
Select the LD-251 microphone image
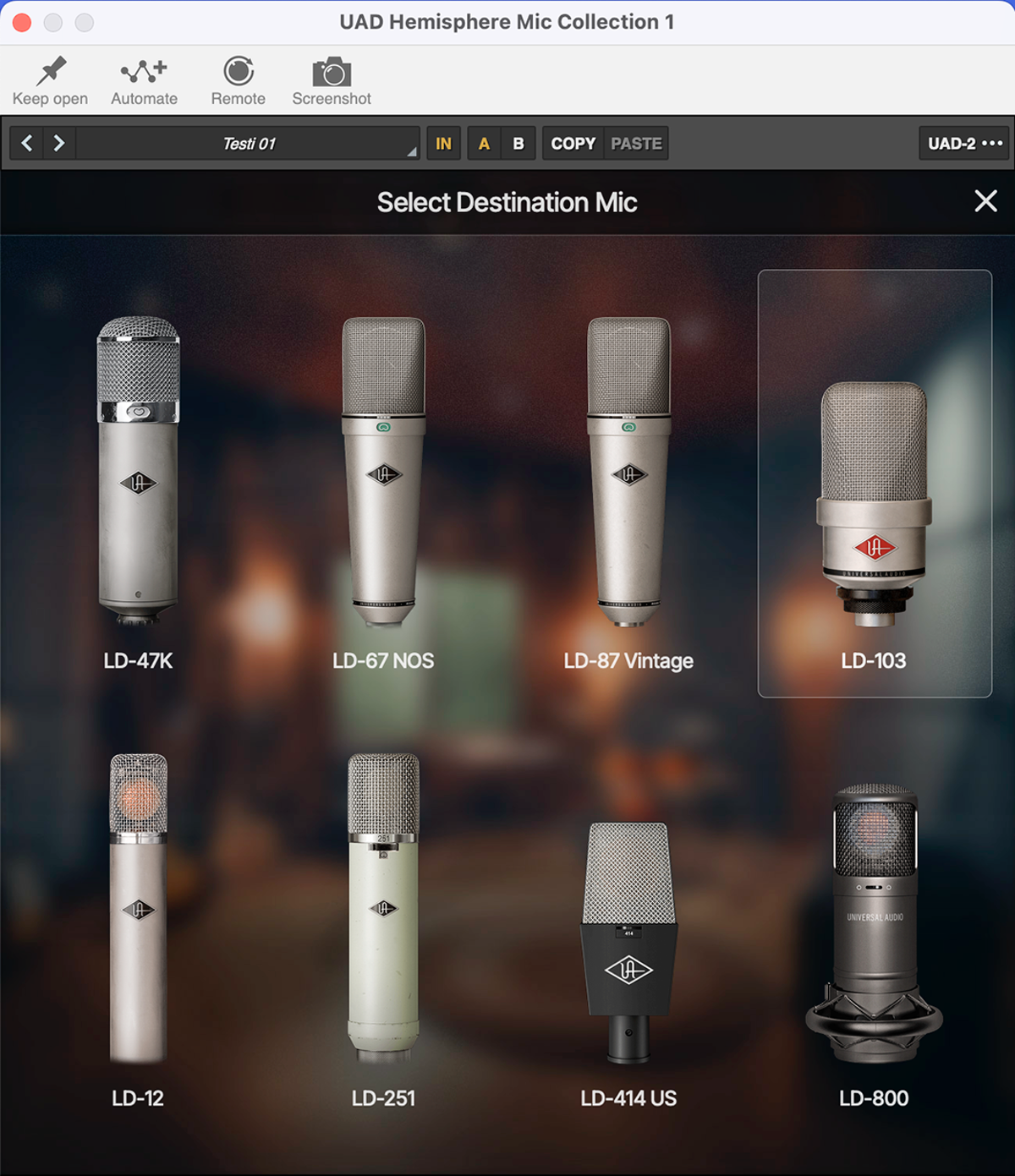coord(383,908)
